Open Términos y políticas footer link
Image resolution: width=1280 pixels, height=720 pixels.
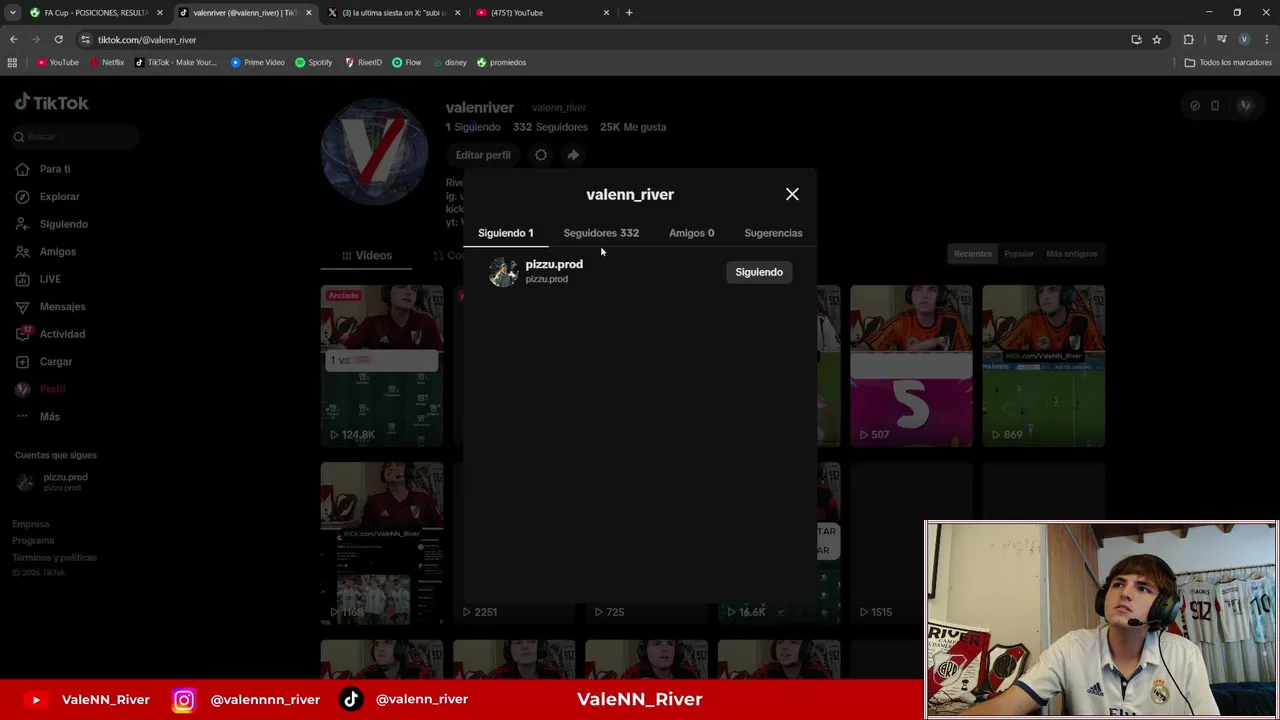point(55,558)
